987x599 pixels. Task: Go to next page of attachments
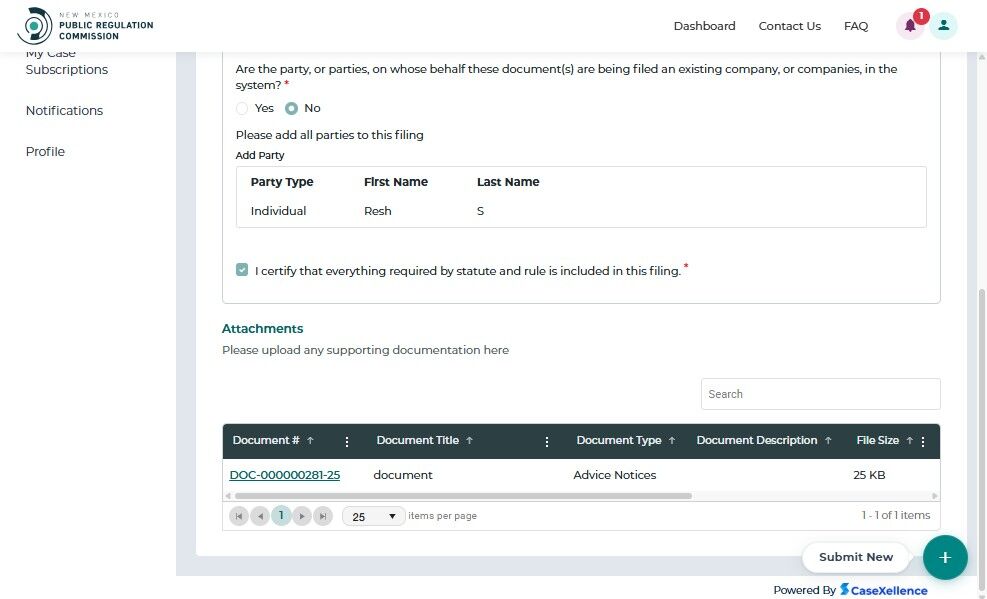pos(302,516)
